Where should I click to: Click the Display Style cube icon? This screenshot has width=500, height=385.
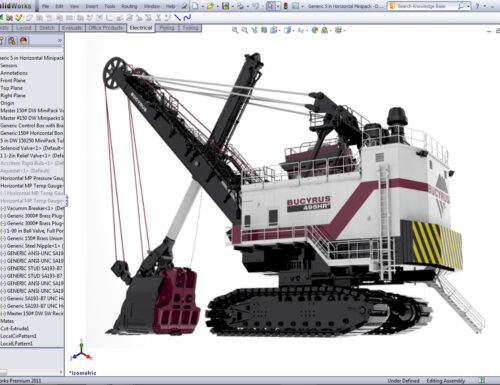pos(288,30)
